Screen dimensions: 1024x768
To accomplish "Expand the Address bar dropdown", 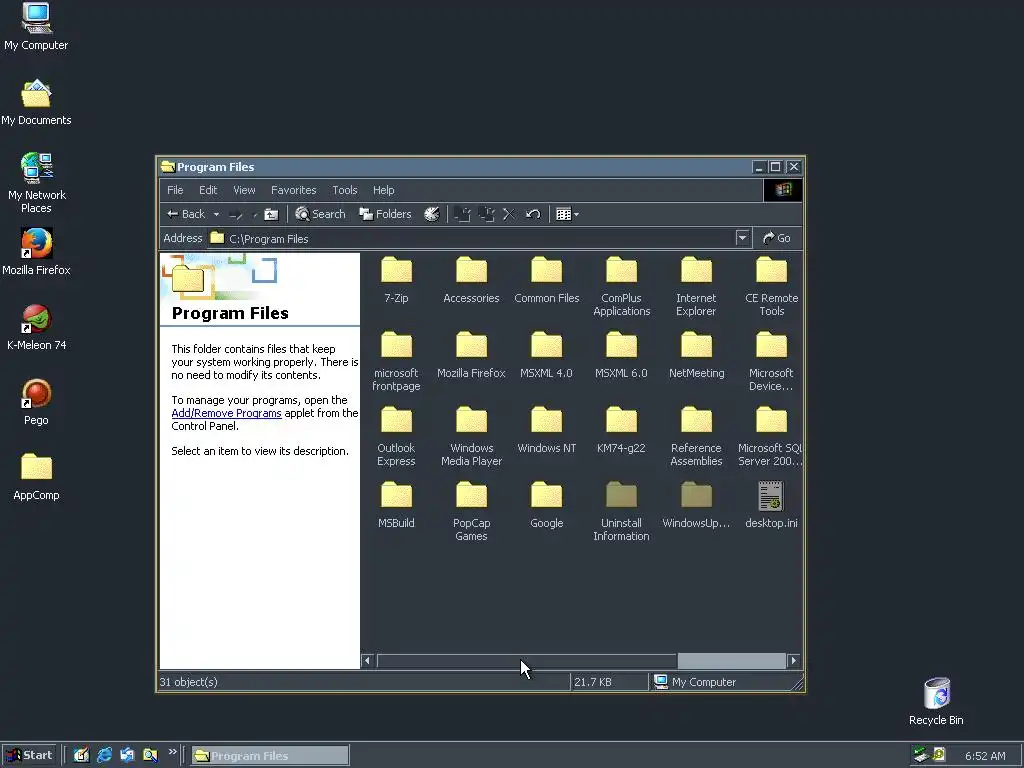I will pyautogui.click(x=742, y=238).
